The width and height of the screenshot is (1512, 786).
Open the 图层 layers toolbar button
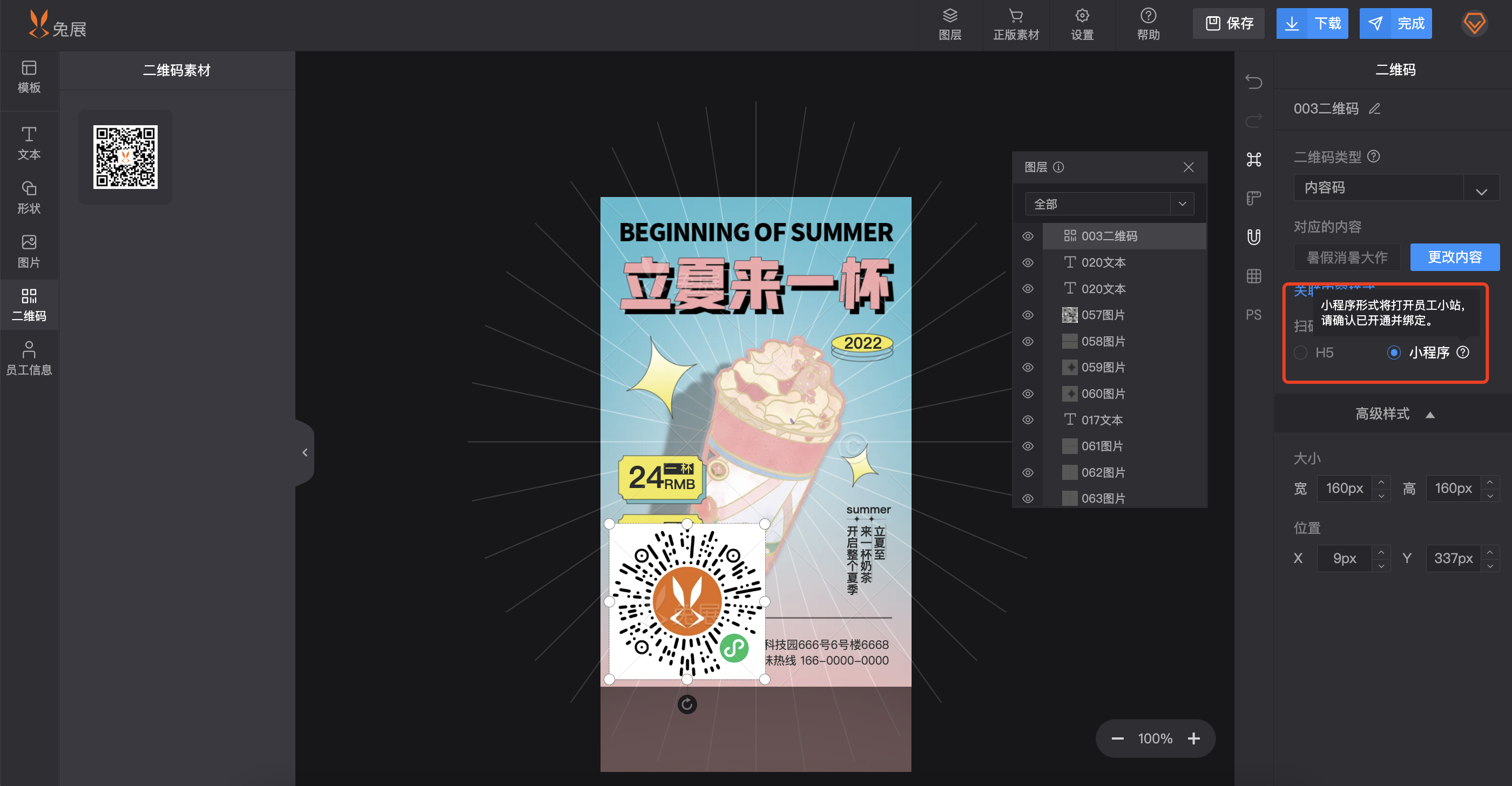point(950,25)
